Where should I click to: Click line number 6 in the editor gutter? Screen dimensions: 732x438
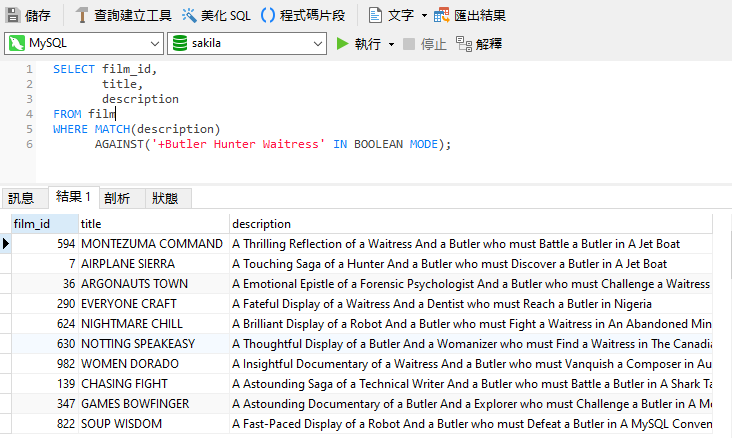click(x=29, y=144)
